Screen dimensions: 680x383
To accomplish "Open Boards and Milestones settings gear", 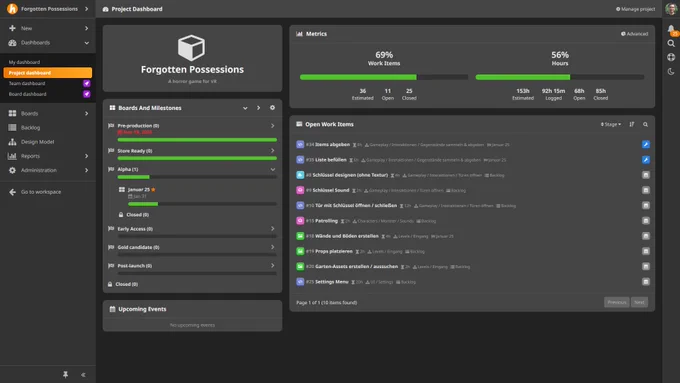I will (x=272, y=108).
